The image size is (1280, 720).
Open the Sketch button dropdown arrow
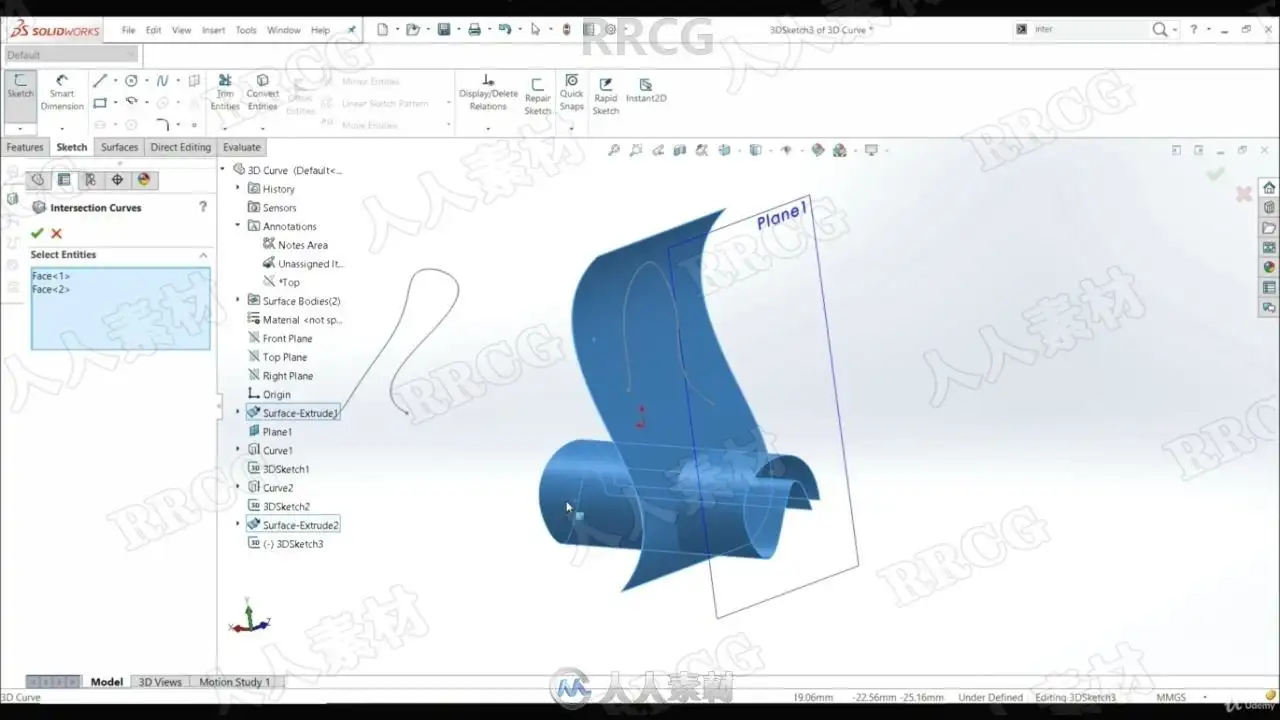click(20, 129)
